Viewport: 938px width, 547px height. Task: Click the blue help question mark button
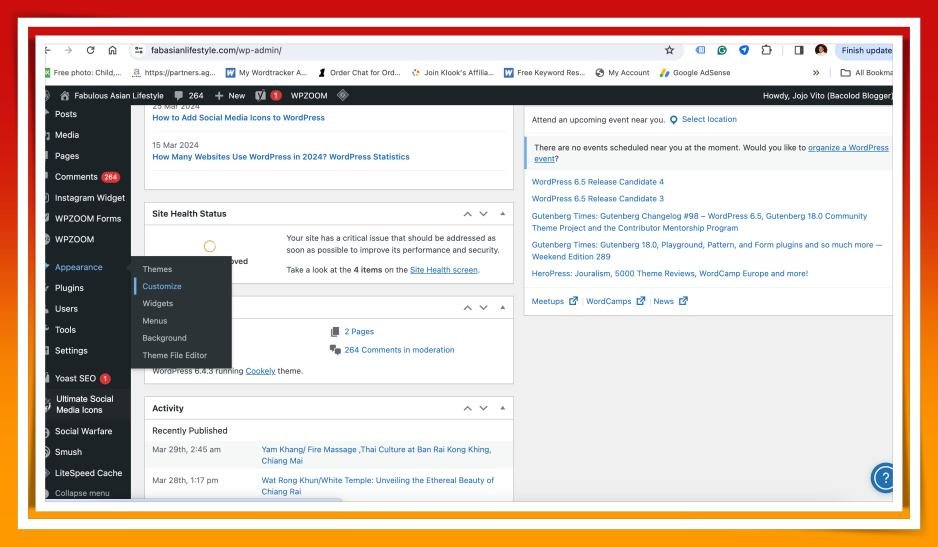(x=882, y=478)
